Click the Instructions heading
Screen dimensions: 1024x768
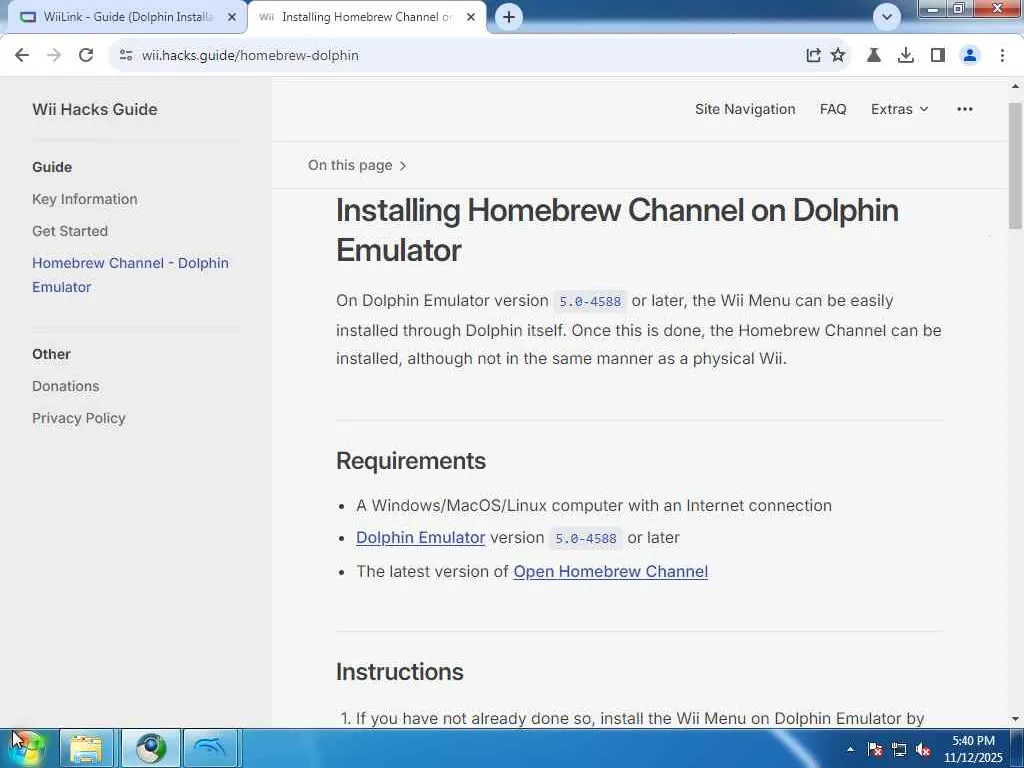400,672
